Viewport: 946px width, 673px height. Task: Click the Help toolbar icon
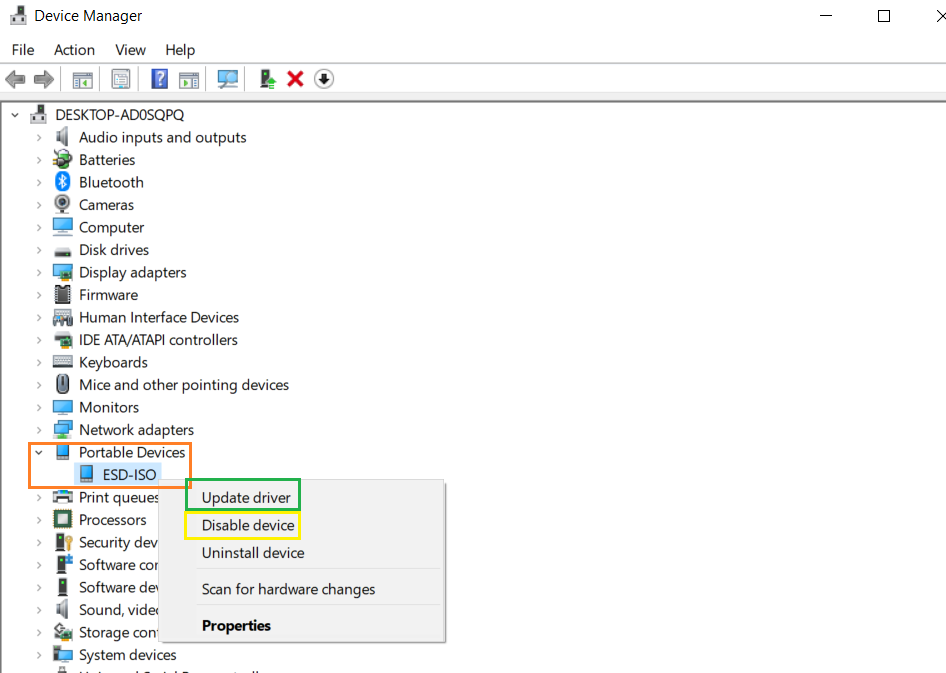coord(160,79)
